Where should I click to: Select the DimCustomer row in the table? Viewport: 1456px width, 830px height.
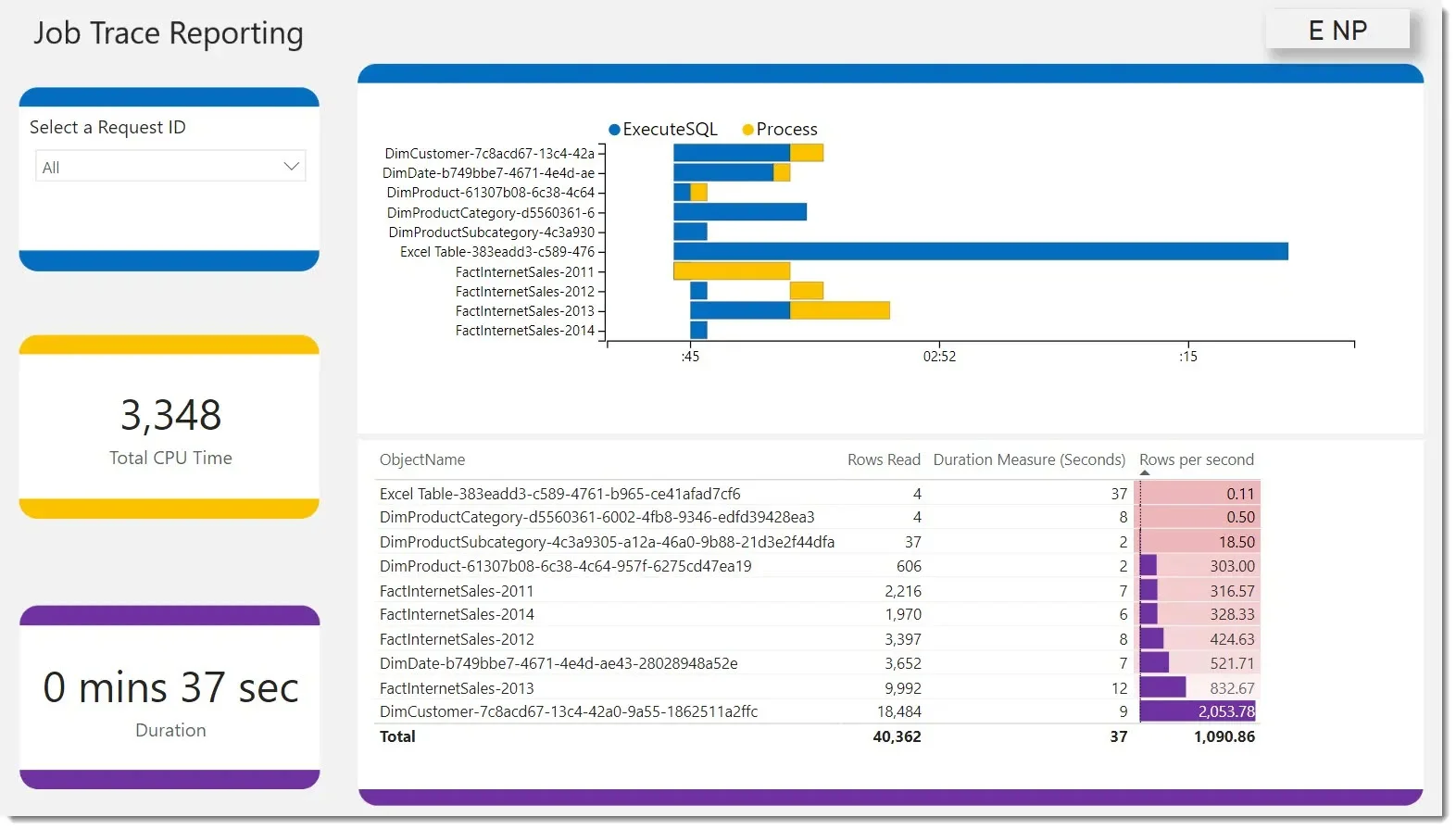[568, 711]
